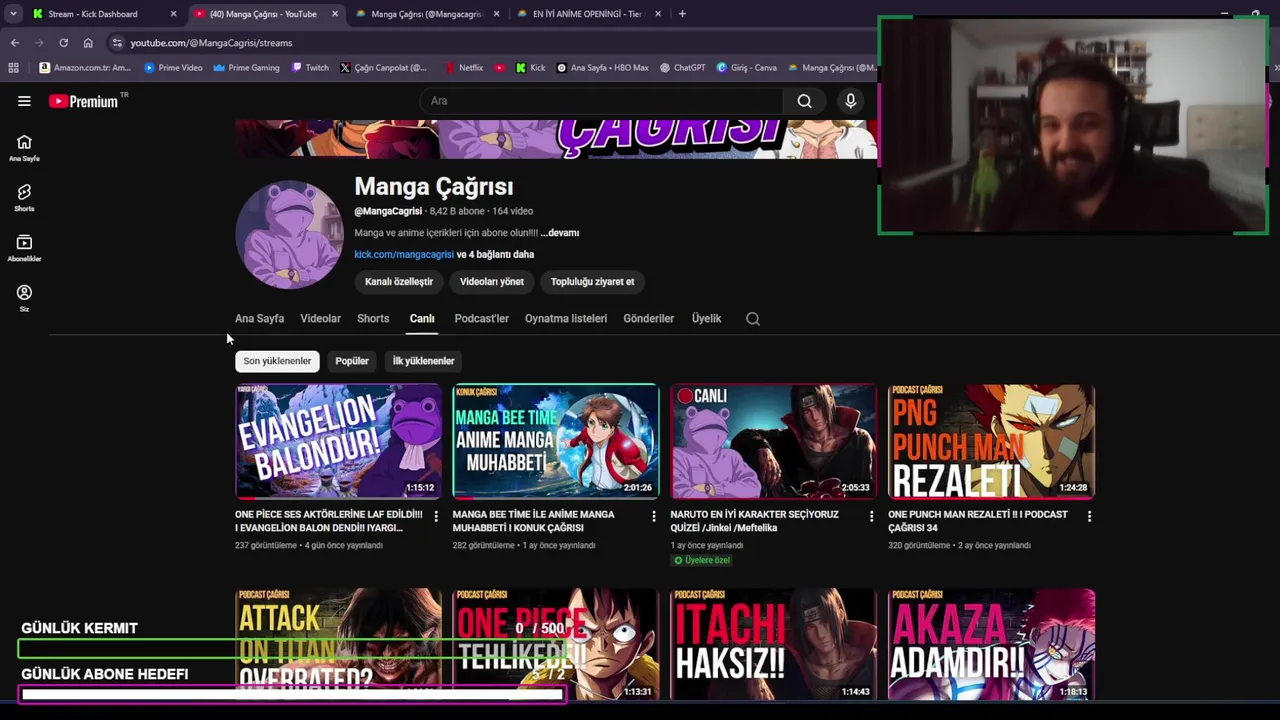Screen dimensions: 1280x720
Task: Open the Twitch bookmark
Action: 310,68
